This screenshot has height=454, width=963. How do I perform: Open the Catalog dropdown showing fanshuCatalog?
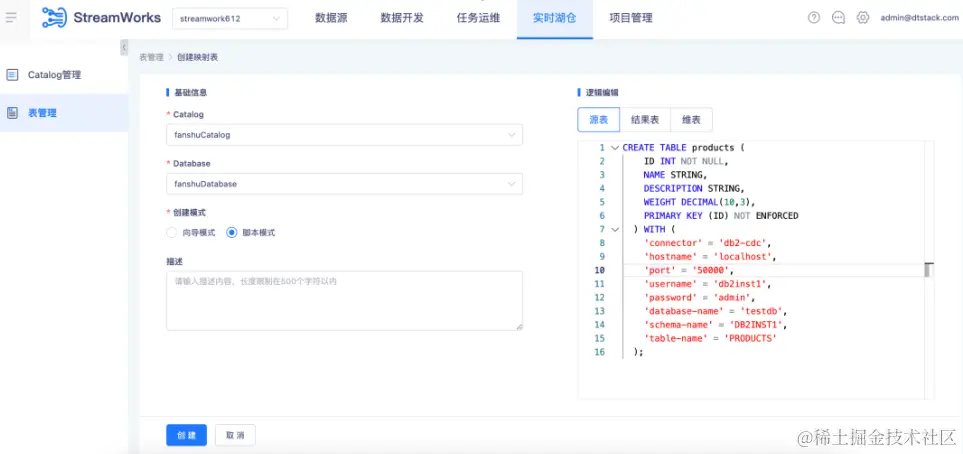point(345,135)
